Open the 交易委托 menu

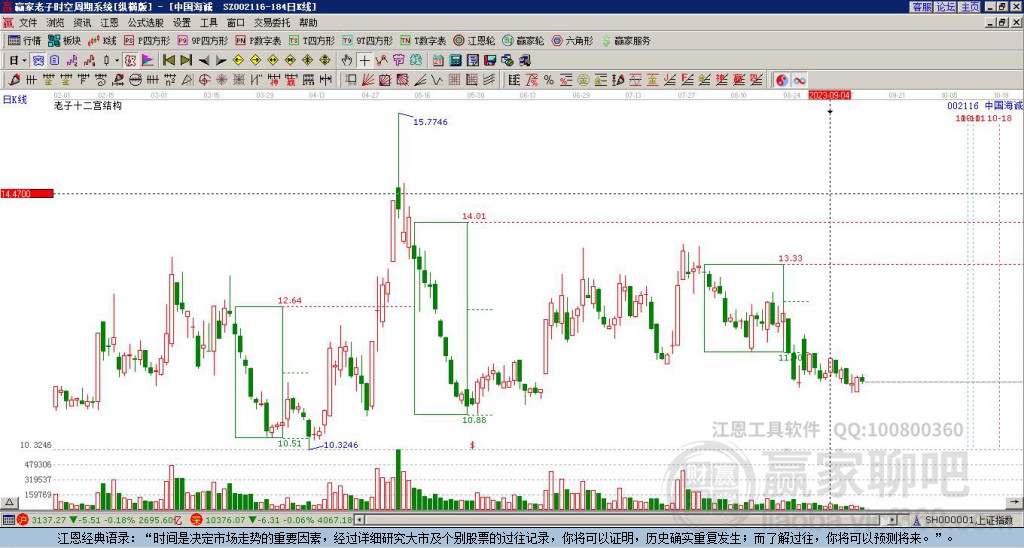click(272, 23)
